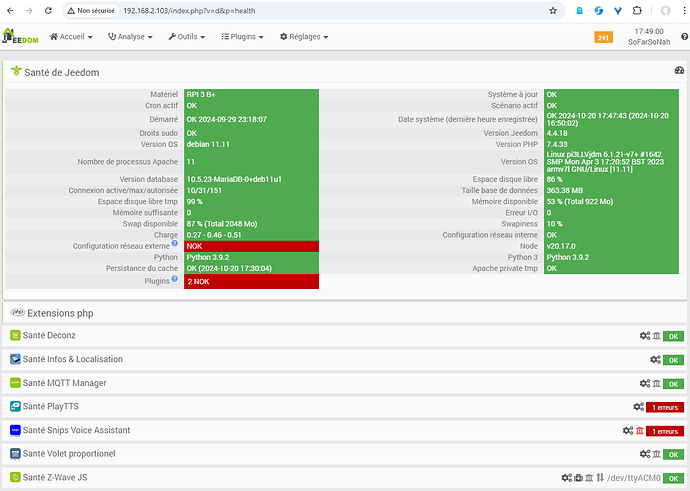Click the PlayTTS 1 erreurs badge
Screen dimensions: 690x491
coord(665,407)
